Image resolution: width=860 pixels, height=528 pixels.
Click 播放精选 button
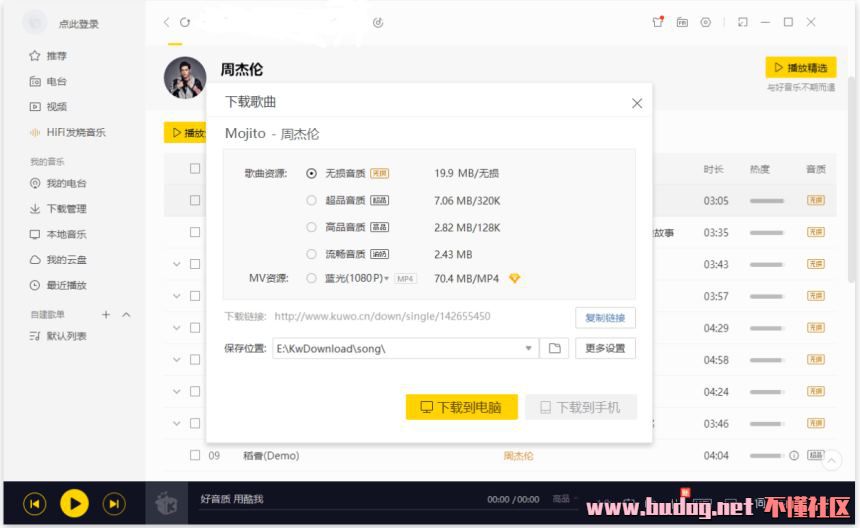point(801,67)
